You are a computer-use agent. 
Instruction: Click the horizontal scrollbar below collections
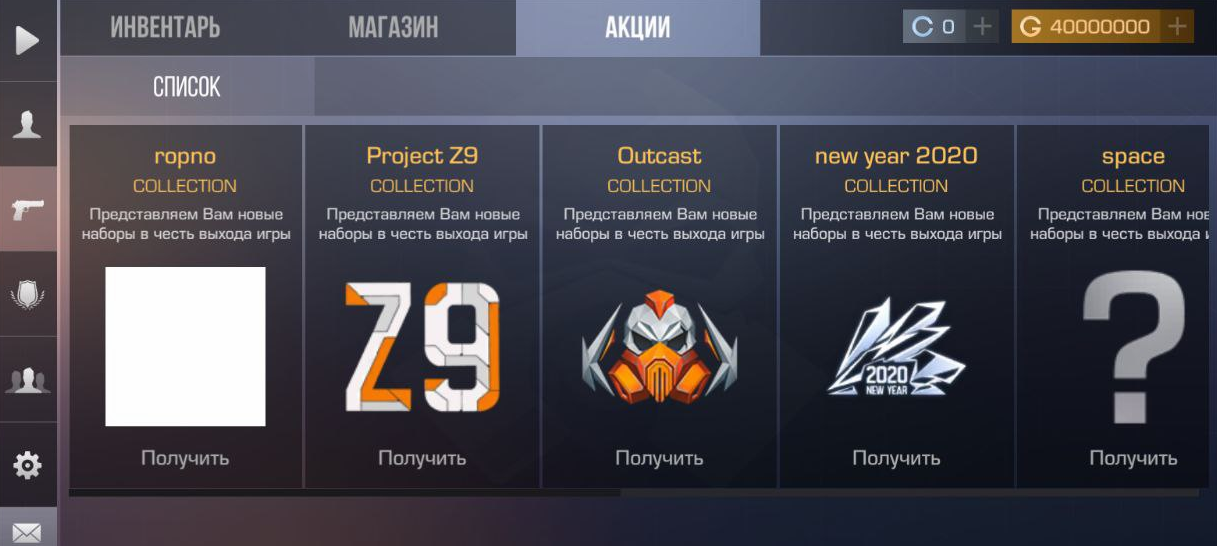click(x=634, y=492)
